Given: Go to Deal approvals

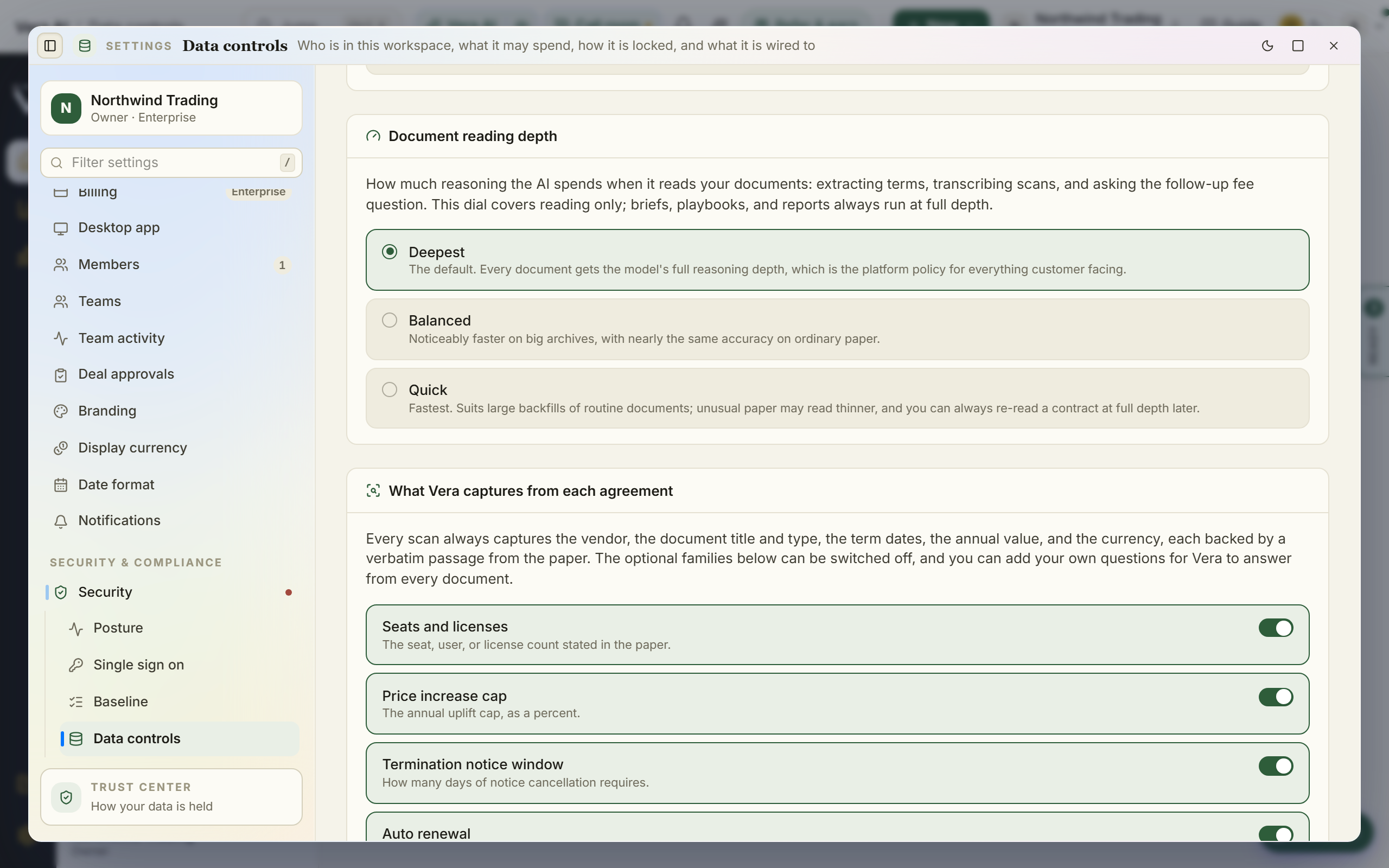Looking at the screenshot, I should tap(171, 374).
